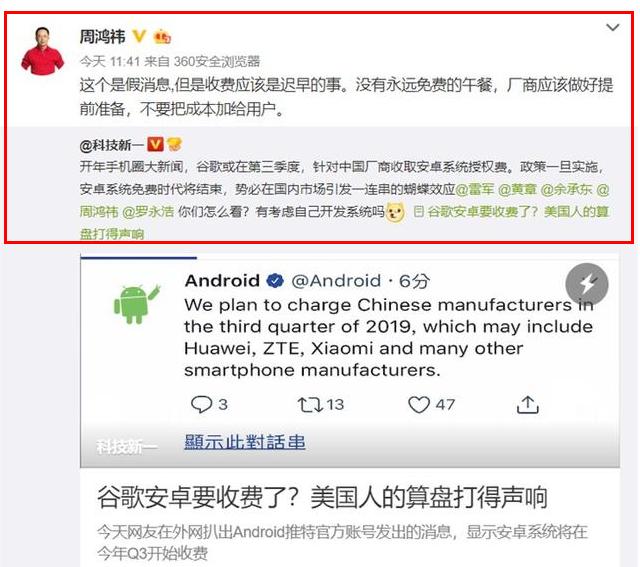This screenshot has height=567, width=640.
Task: Open the @科技新一 reposted account
Action: (x=111, y=145)
